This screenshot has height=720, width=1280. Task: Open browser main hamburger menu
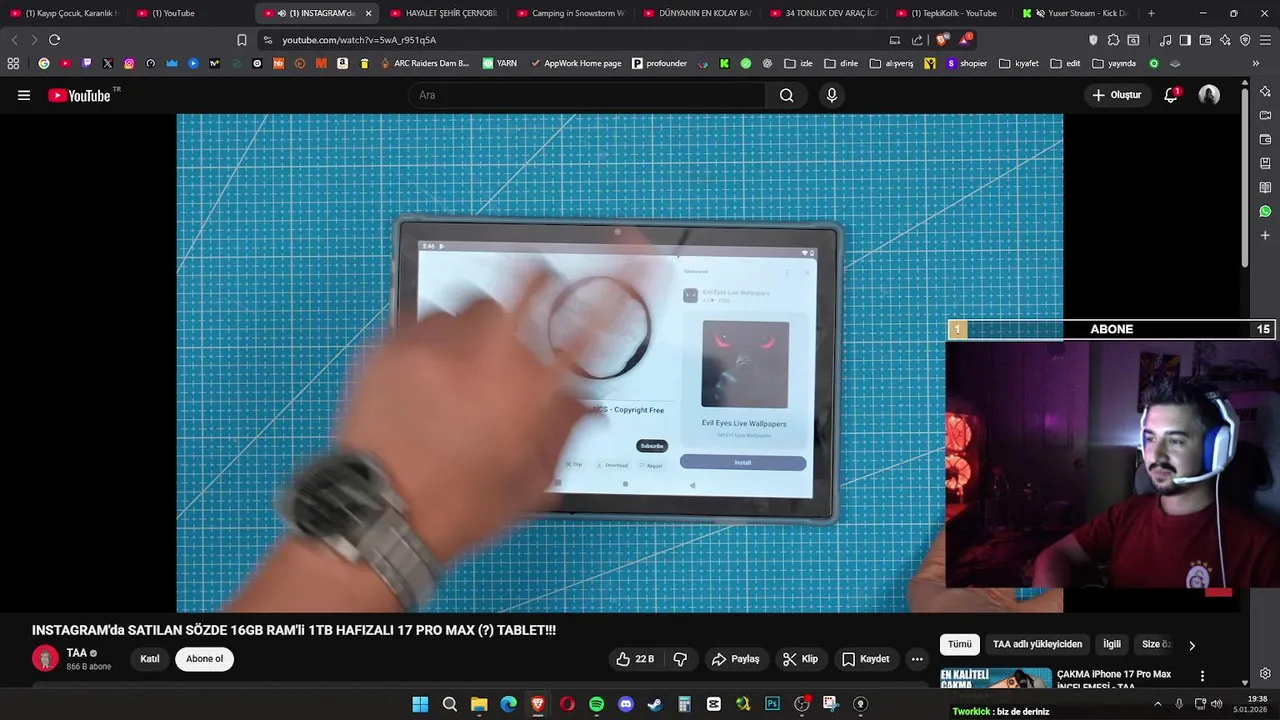(x=1265, y=40)
